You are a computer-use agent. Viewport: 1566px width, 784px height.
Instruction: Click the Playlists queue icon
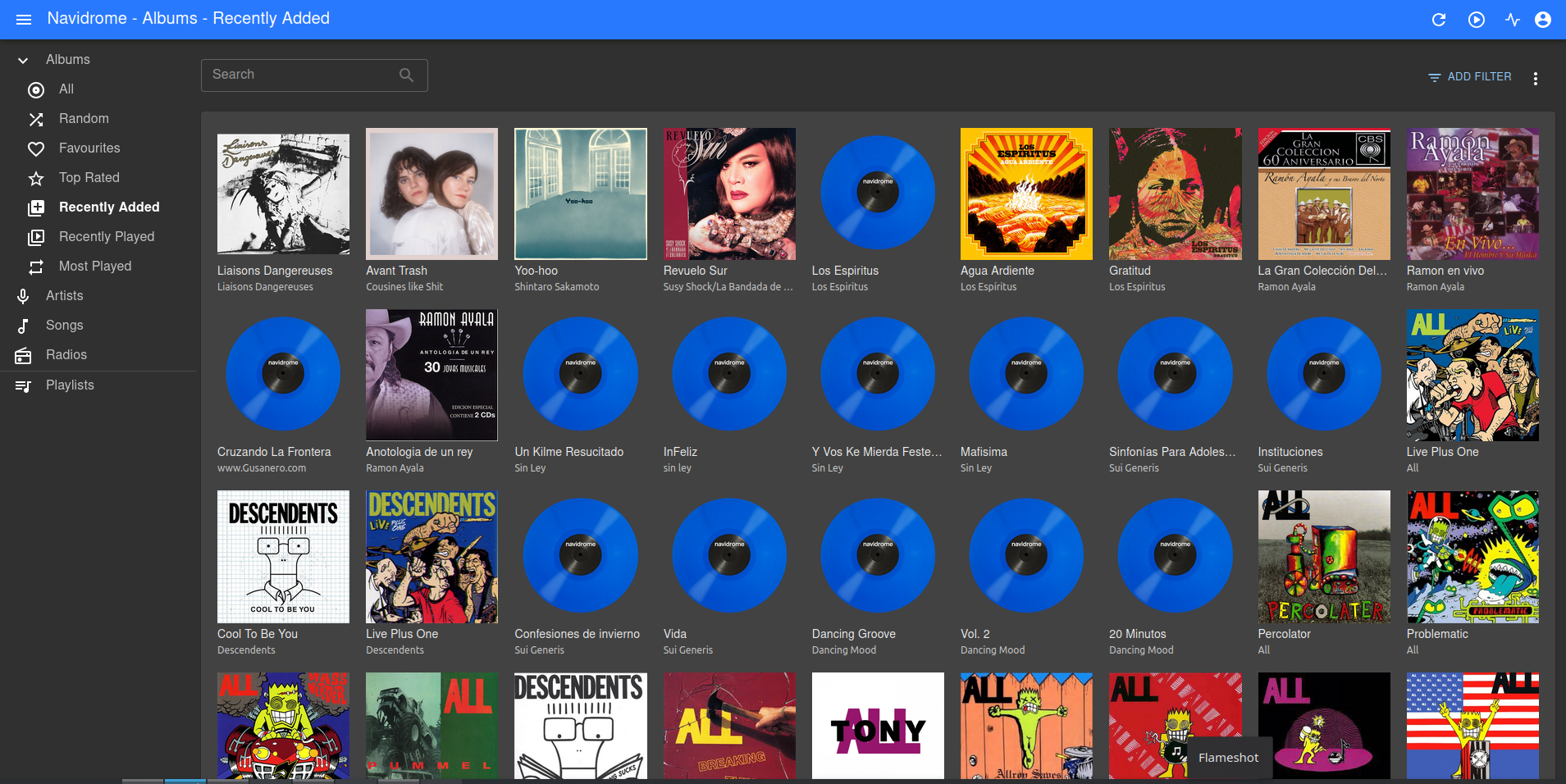pyautogui.click(x=23, y=385)
